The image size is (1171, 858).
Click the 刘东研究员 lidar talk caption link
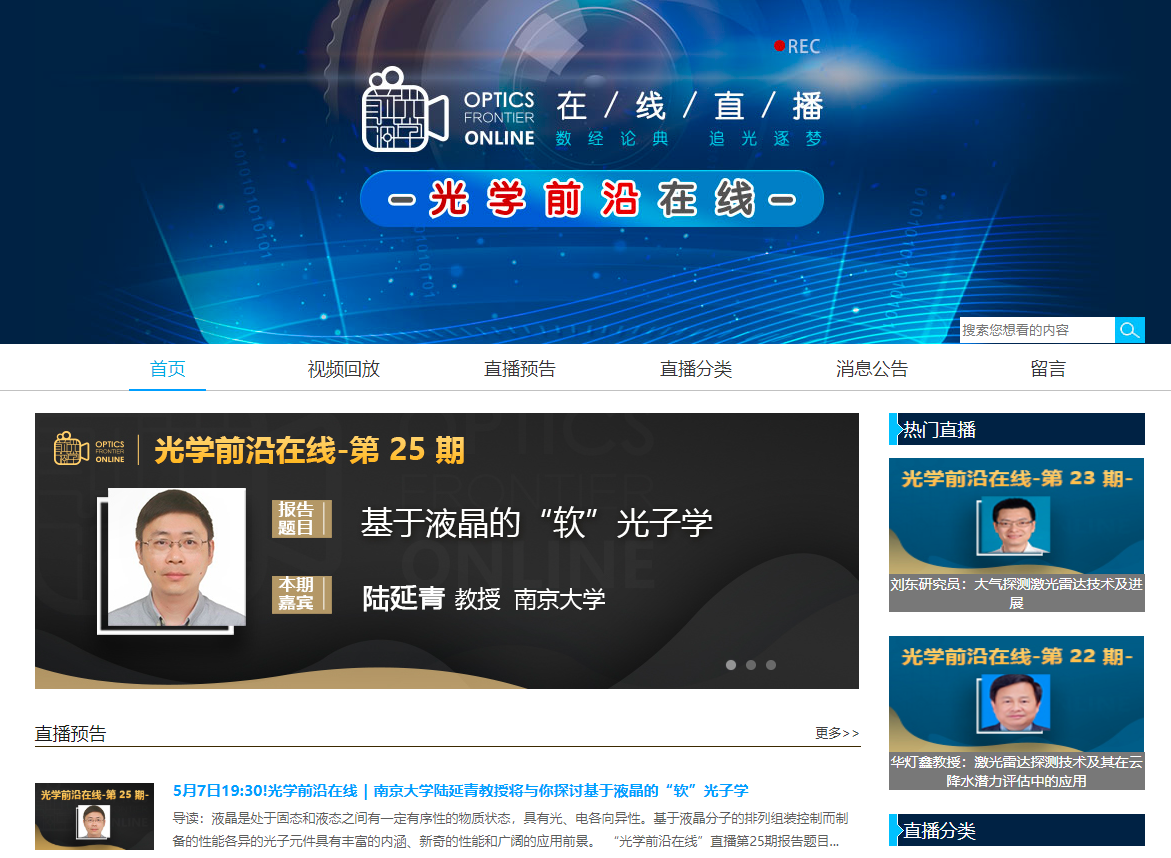pos(1016,593)
